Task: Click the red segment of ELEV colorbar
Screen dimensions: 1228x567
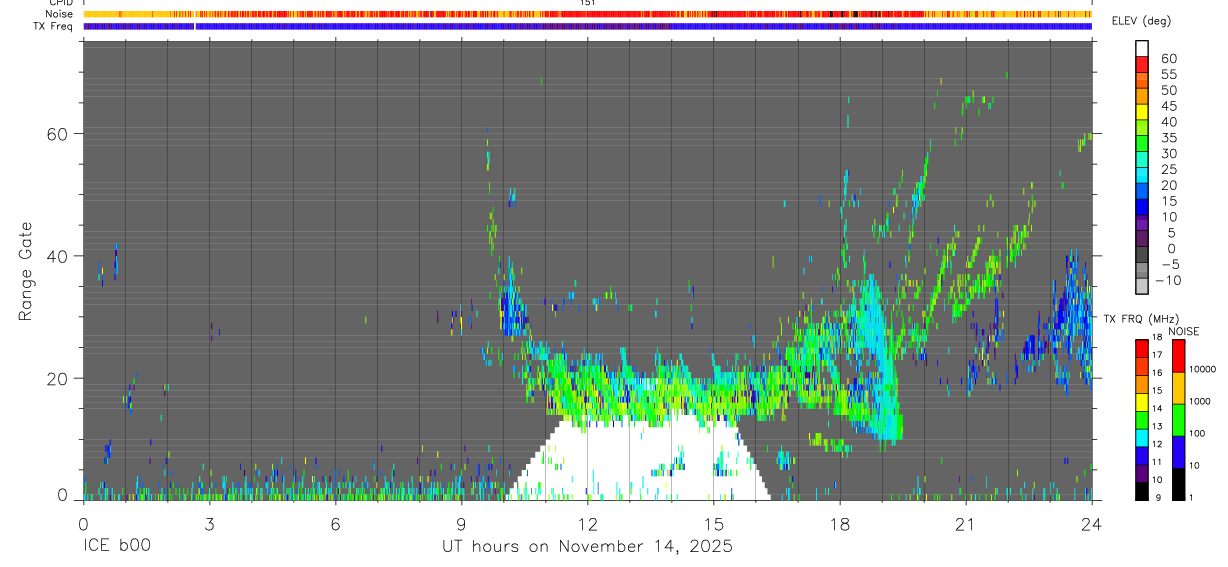Action: [1142, 64]
